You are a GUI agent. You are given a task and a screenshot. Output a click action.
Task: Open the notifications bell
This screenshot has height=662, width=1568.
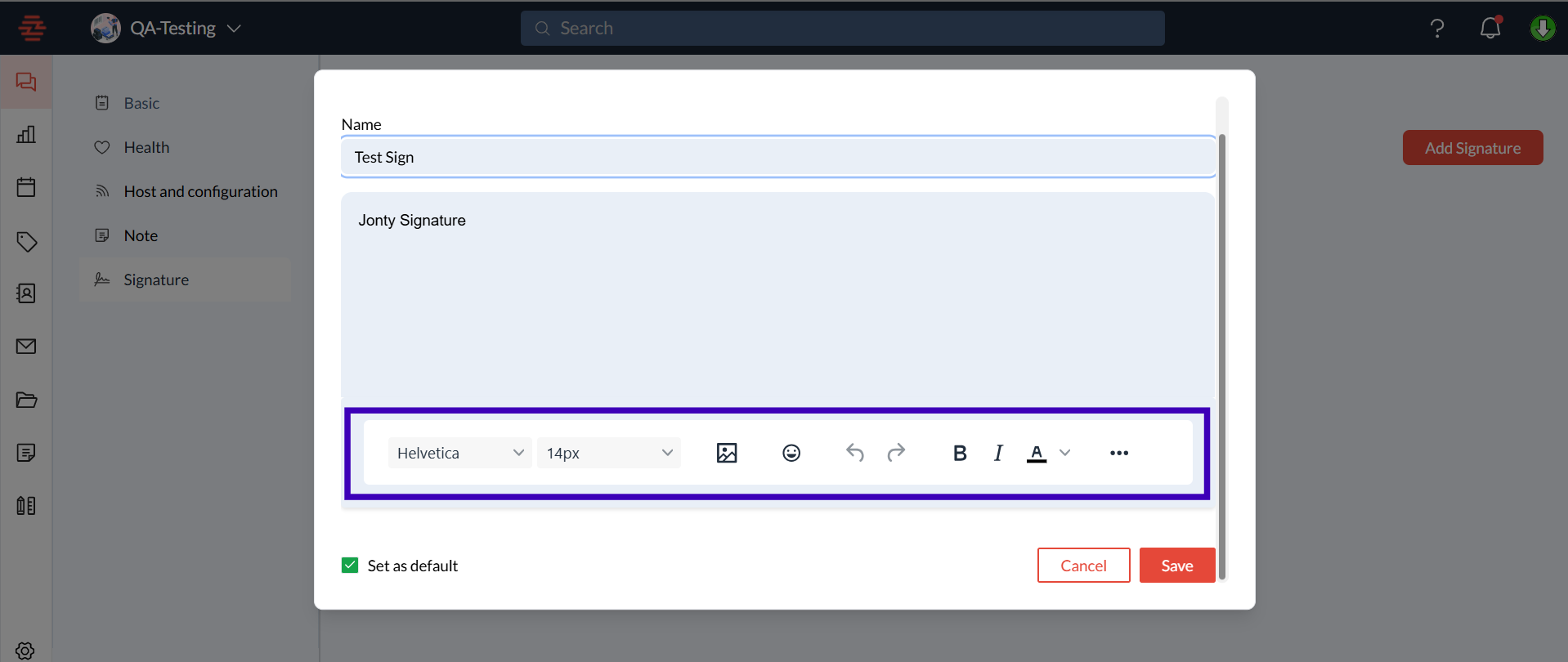coord(1490,28)
